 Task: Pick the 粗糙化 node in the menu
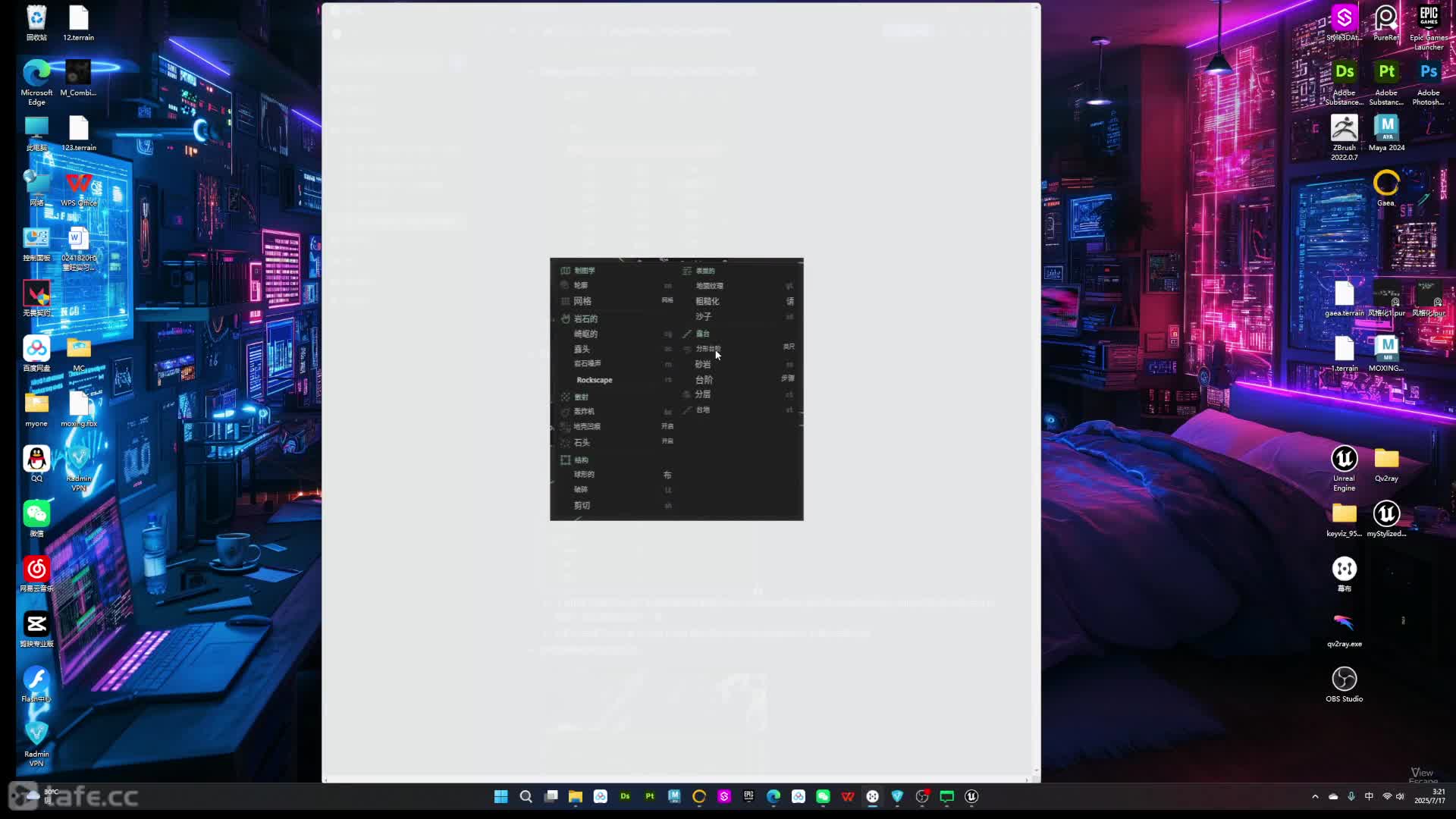coord(708,301)
